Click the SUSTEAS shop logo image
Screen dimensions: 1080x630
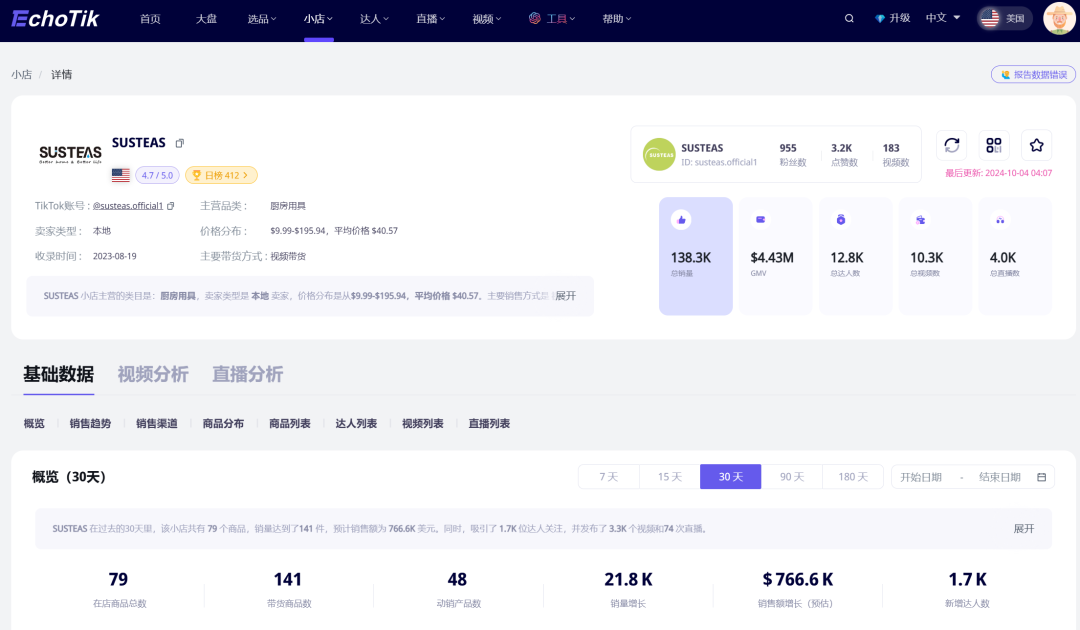click(x=70, y=154)
